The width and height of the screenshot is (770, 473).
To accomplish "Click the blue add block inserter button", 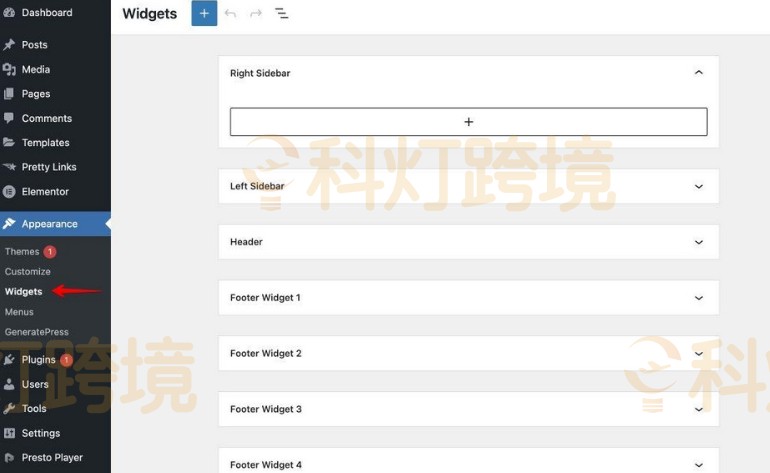I will click(x=204, y=14).
